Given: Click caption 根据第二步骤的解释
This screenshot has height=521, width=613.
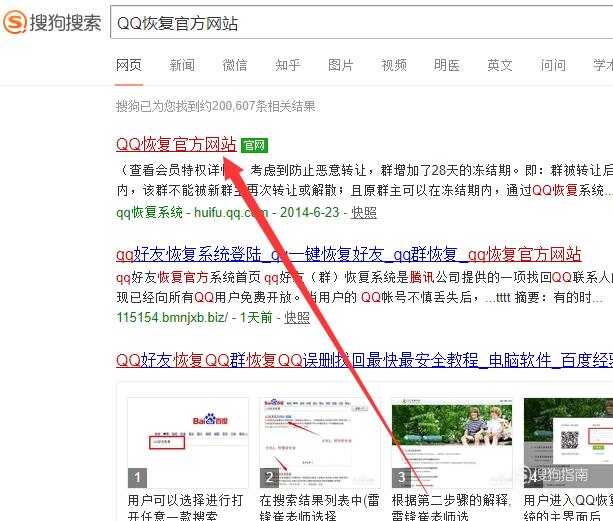Looking at the screenshot, I should pos(450,500).
